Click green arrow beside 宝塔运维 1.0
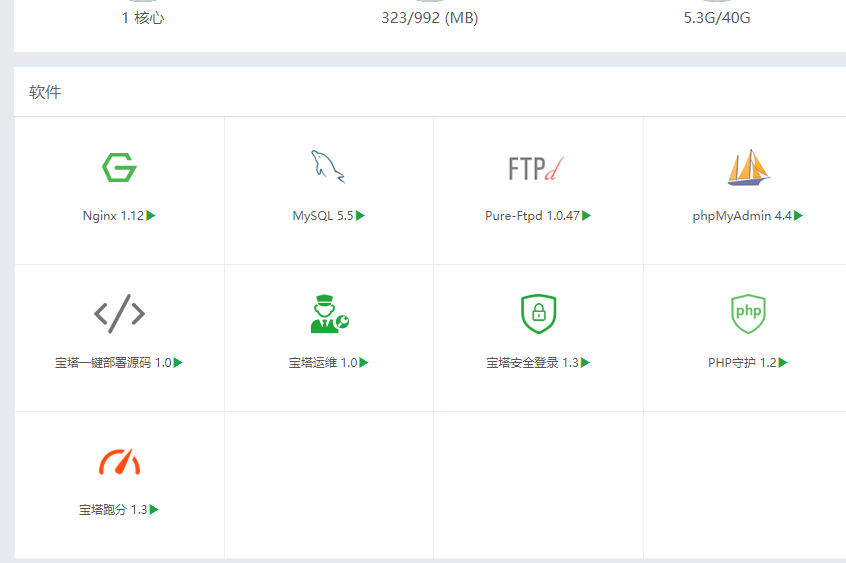This screenshot has width=846, height=563. pyautogui.click(x=364, y=363)
